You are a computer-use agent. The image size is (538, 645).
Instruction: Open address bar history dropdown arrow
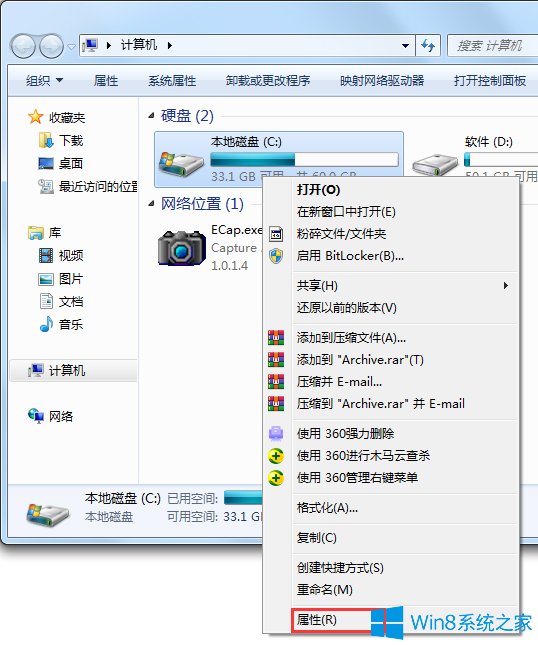tap(405, 46)
